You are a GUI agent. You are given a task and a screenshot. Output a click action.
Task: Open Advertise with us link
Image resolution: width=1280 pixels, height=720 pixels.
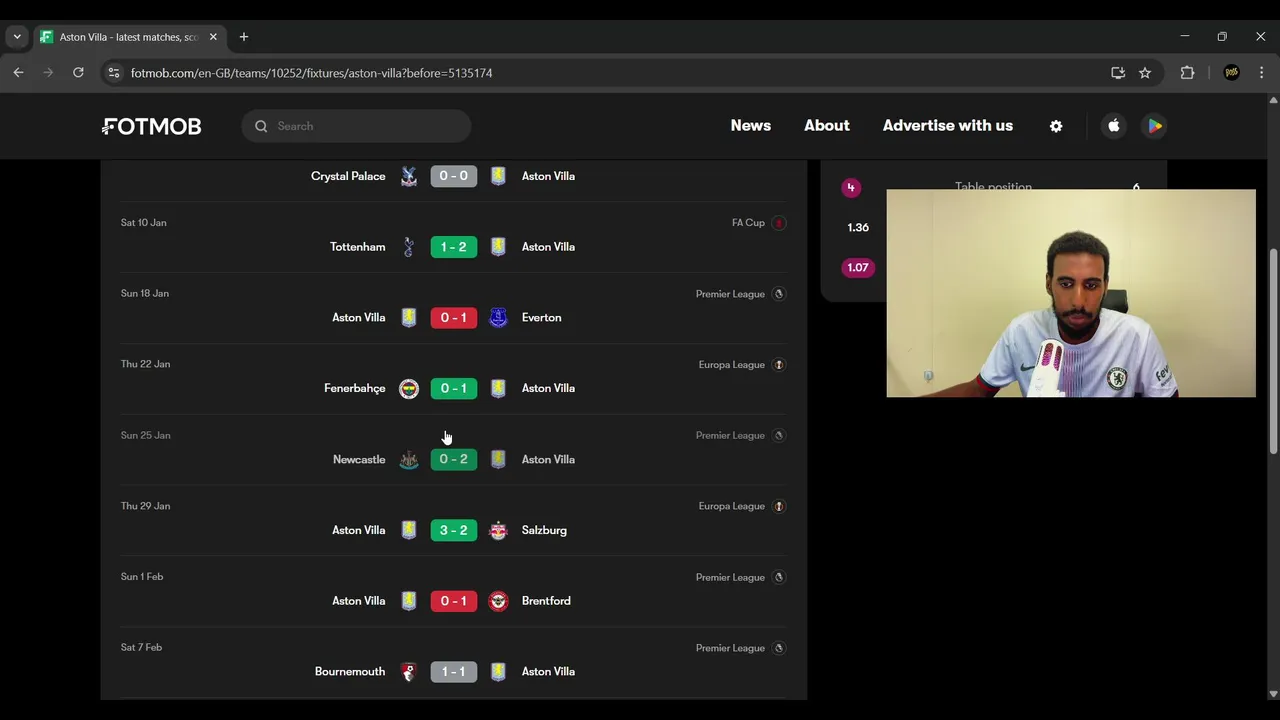[948, 126]
